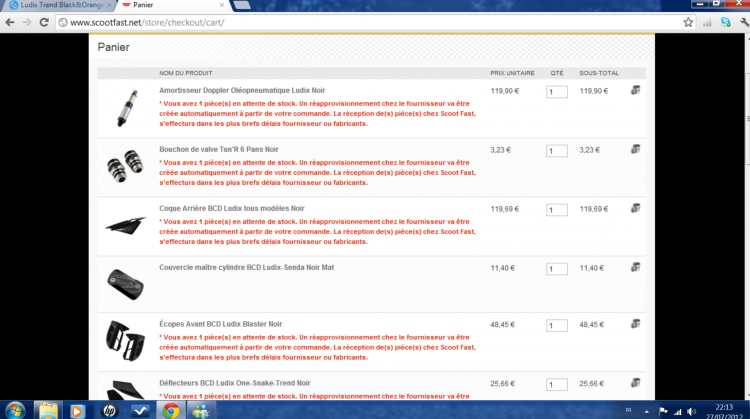Open the checkmark app in taskbar
The width and height of the screenshot is (750, 419).
[140, 411]
